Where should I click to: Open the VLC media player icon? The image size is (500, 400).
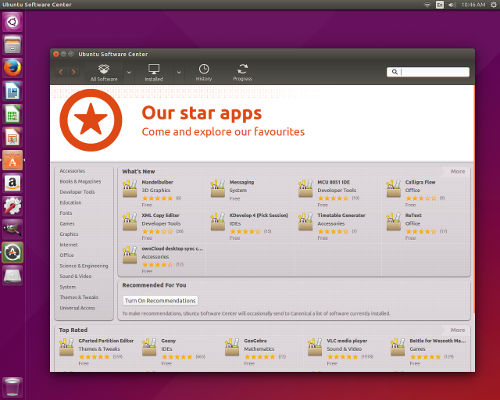click(x=315, y=347)
